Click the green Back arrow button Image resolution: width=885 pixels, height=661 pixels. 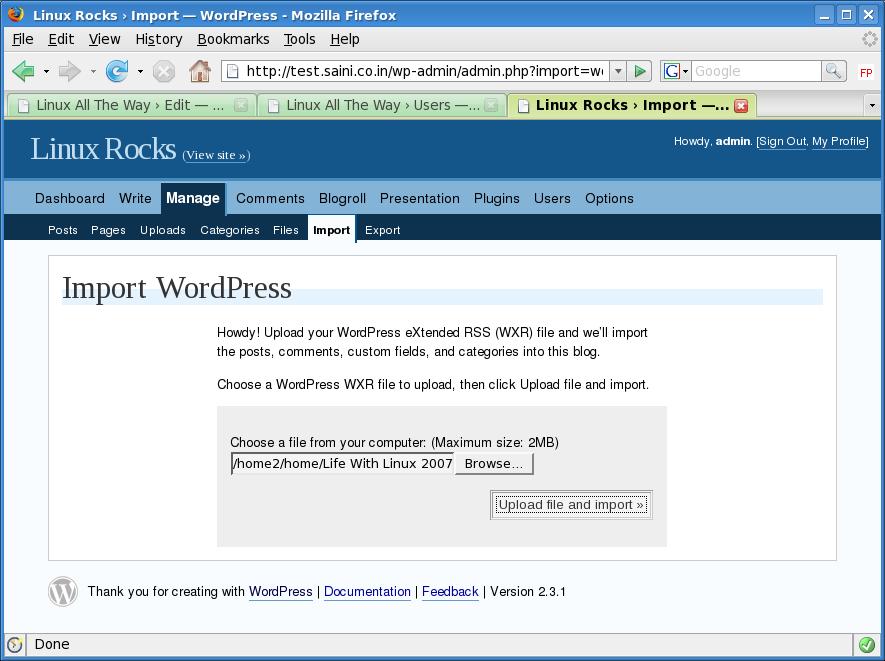24,71
